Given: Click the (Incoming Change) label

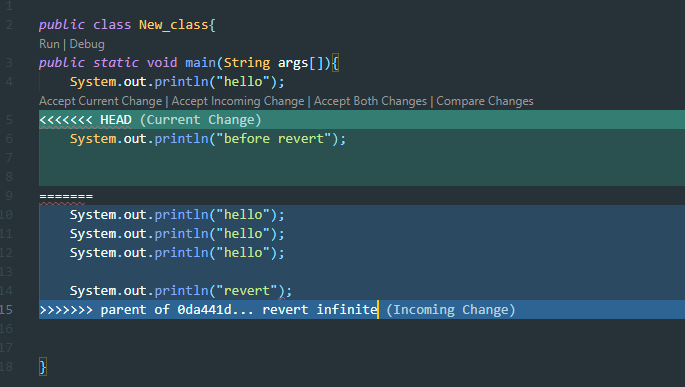Looking at the screenshot, I should click(450, 310).
